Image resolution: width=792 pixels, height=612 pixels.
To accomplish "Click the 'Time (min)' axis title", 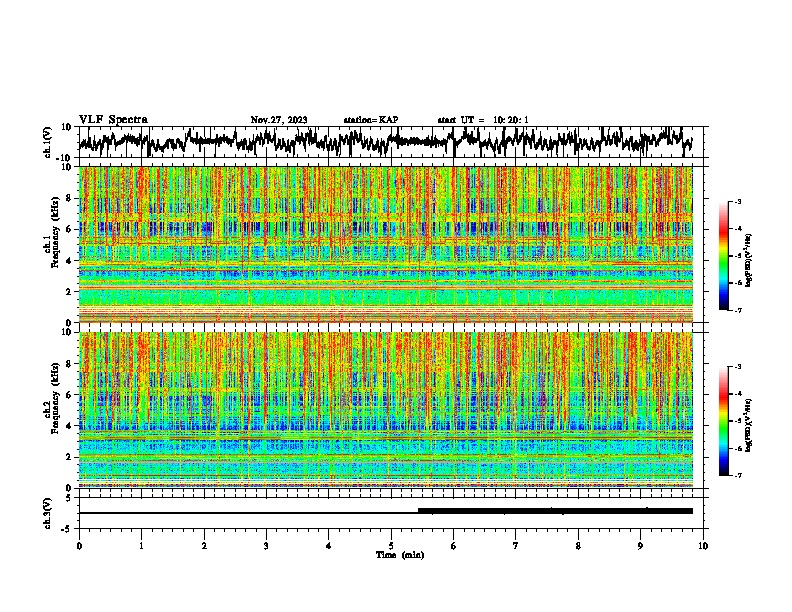I will coord(400,555).
